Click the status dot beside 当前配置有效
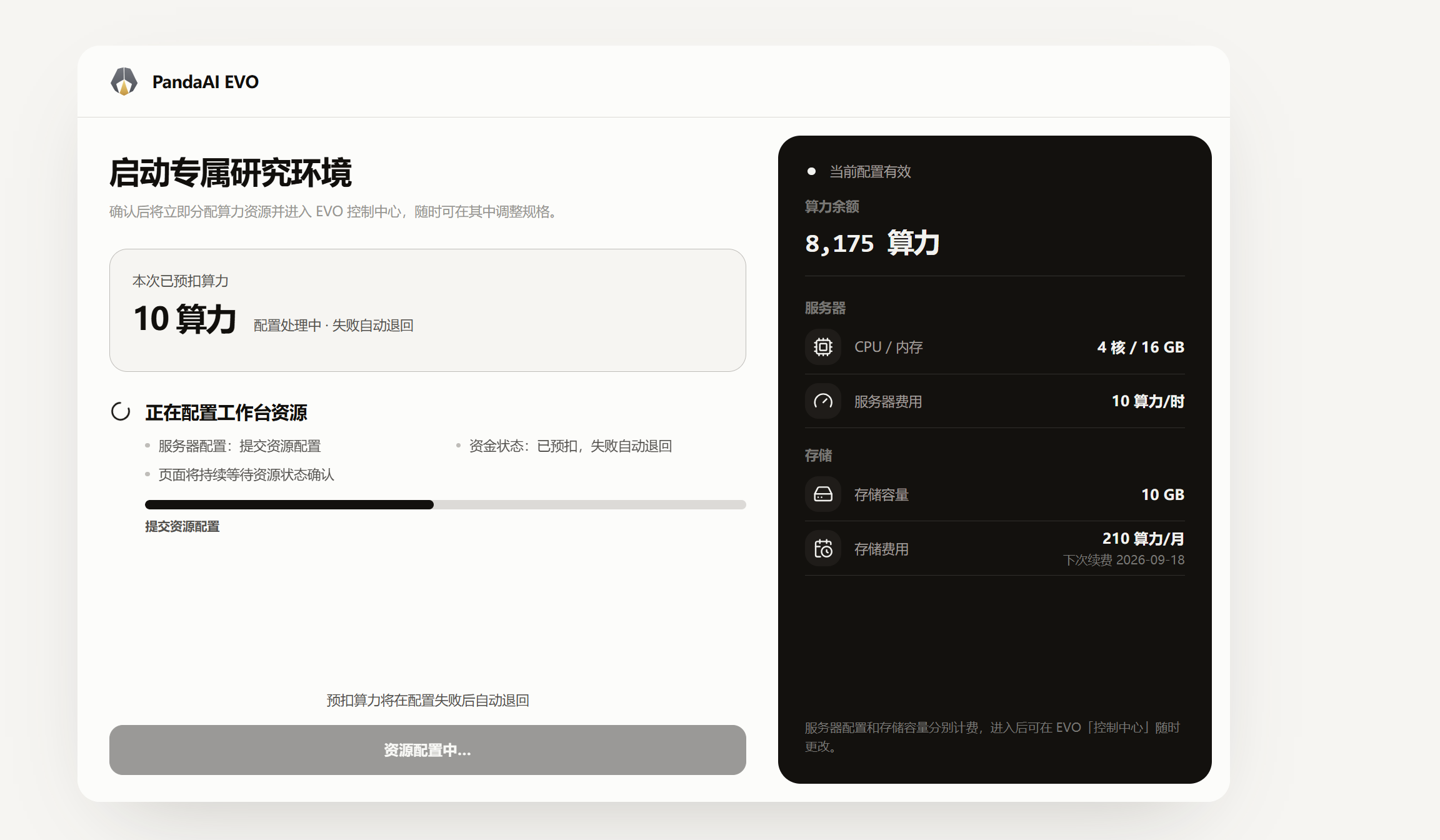1440x840 pixels. coord(811,171)
